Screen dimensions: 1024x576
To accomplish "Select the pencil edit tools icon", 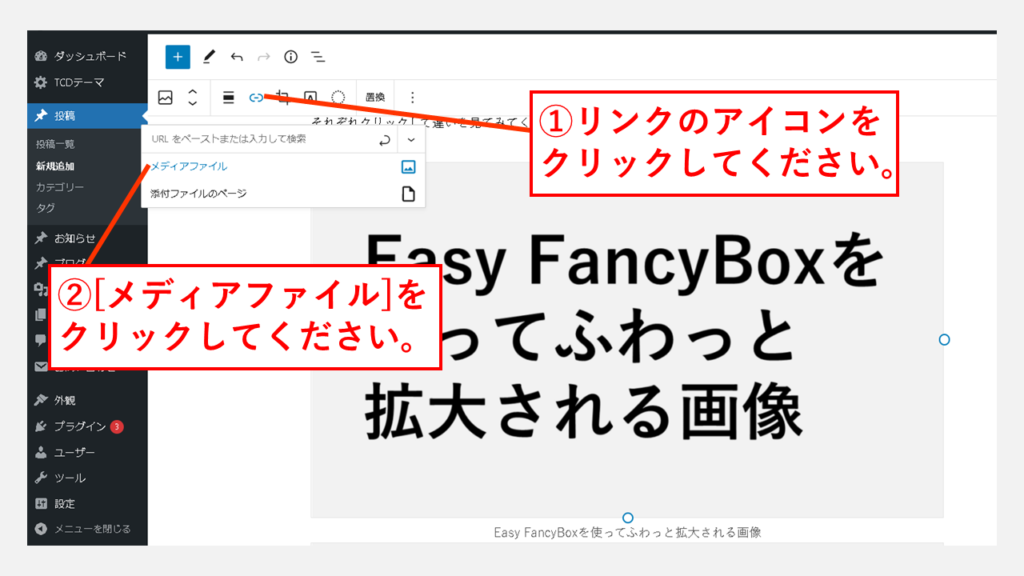I will tap(208, 57).
